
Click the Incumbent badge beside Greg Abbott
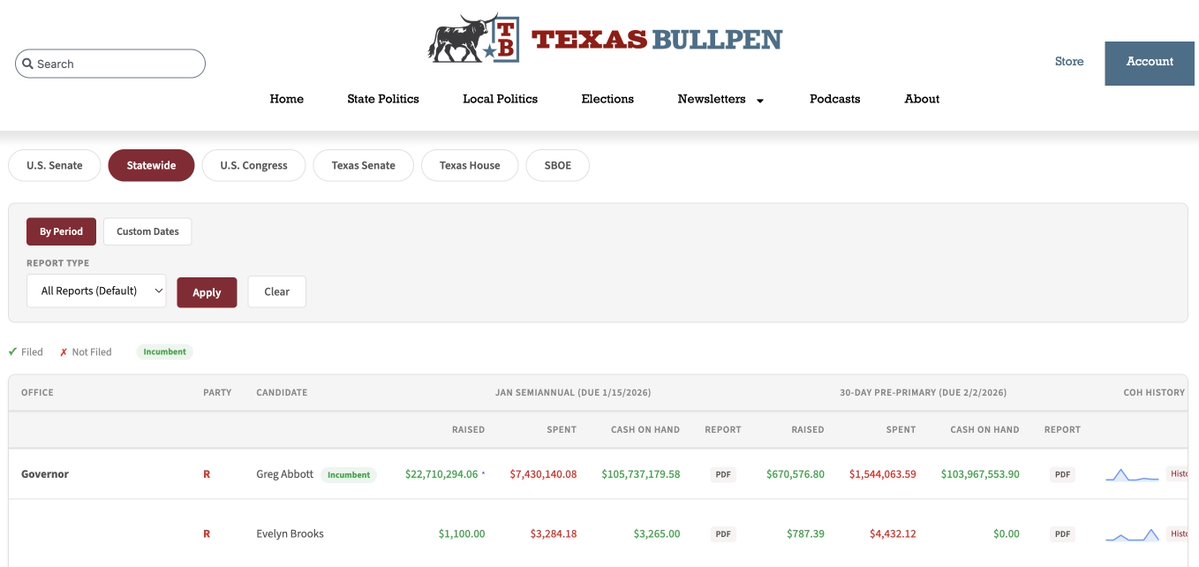[x=349, y=475]
